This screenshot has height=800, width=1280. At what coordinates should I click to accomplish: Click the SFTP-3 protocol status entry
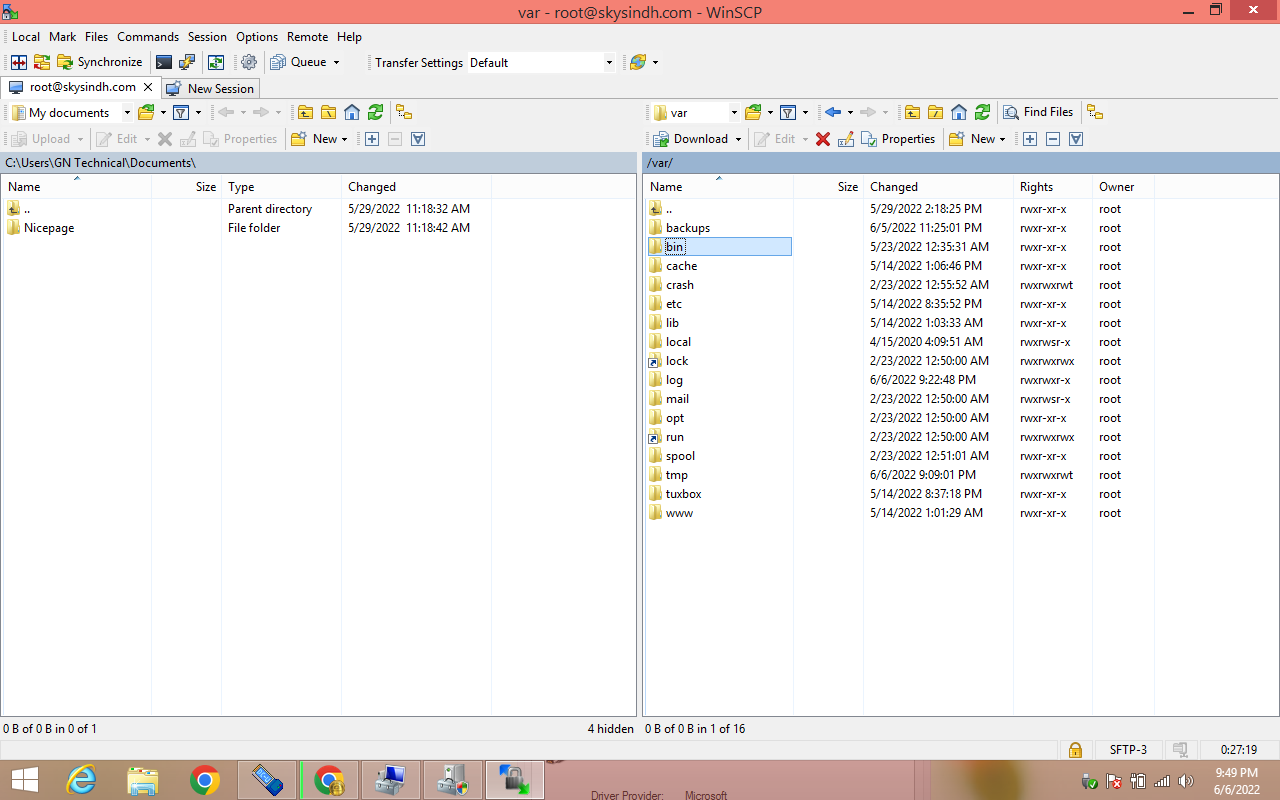pos(1128,749)
